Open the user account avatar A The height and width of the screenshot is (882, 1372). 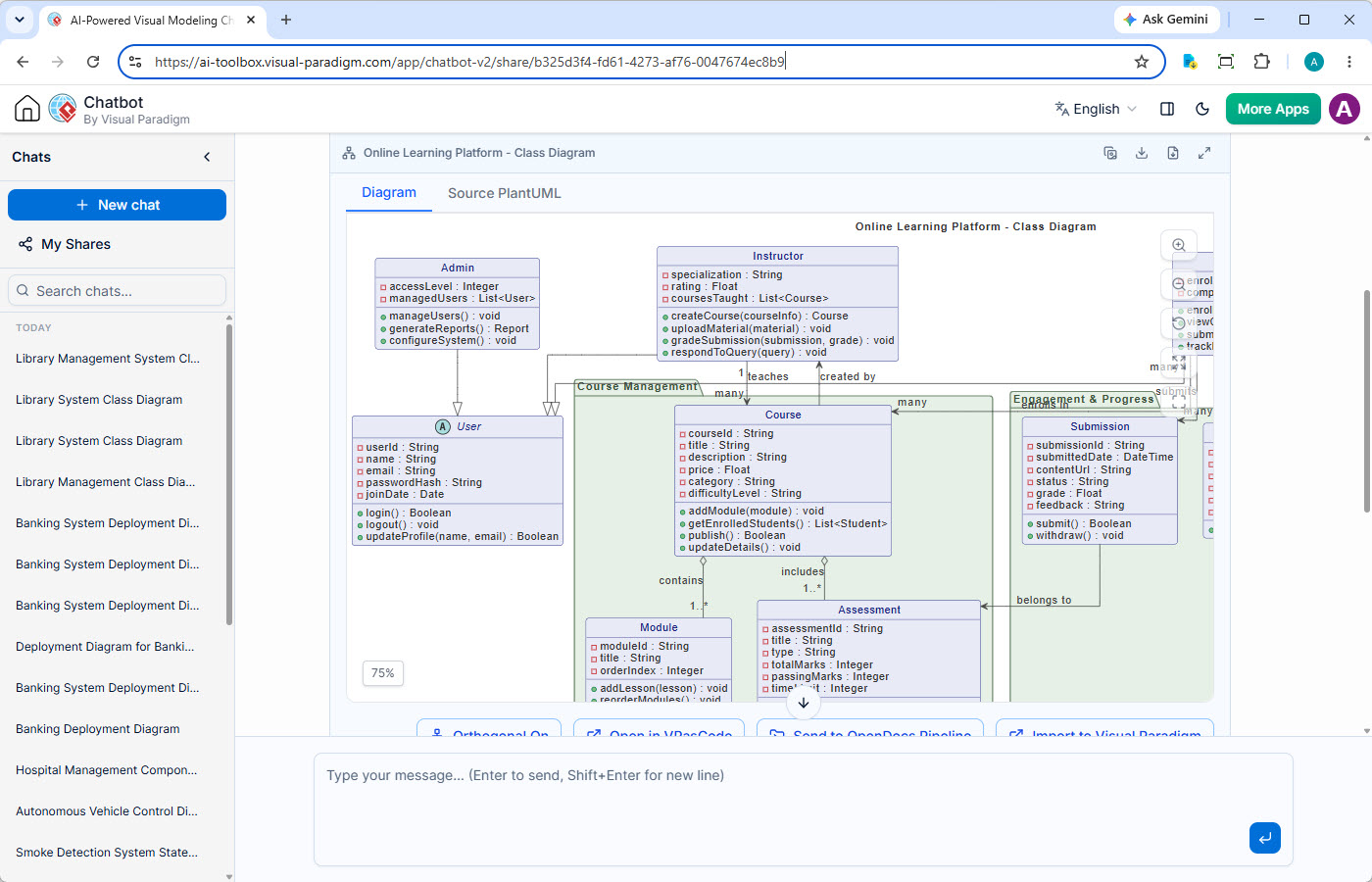[x=1345, y=109]
